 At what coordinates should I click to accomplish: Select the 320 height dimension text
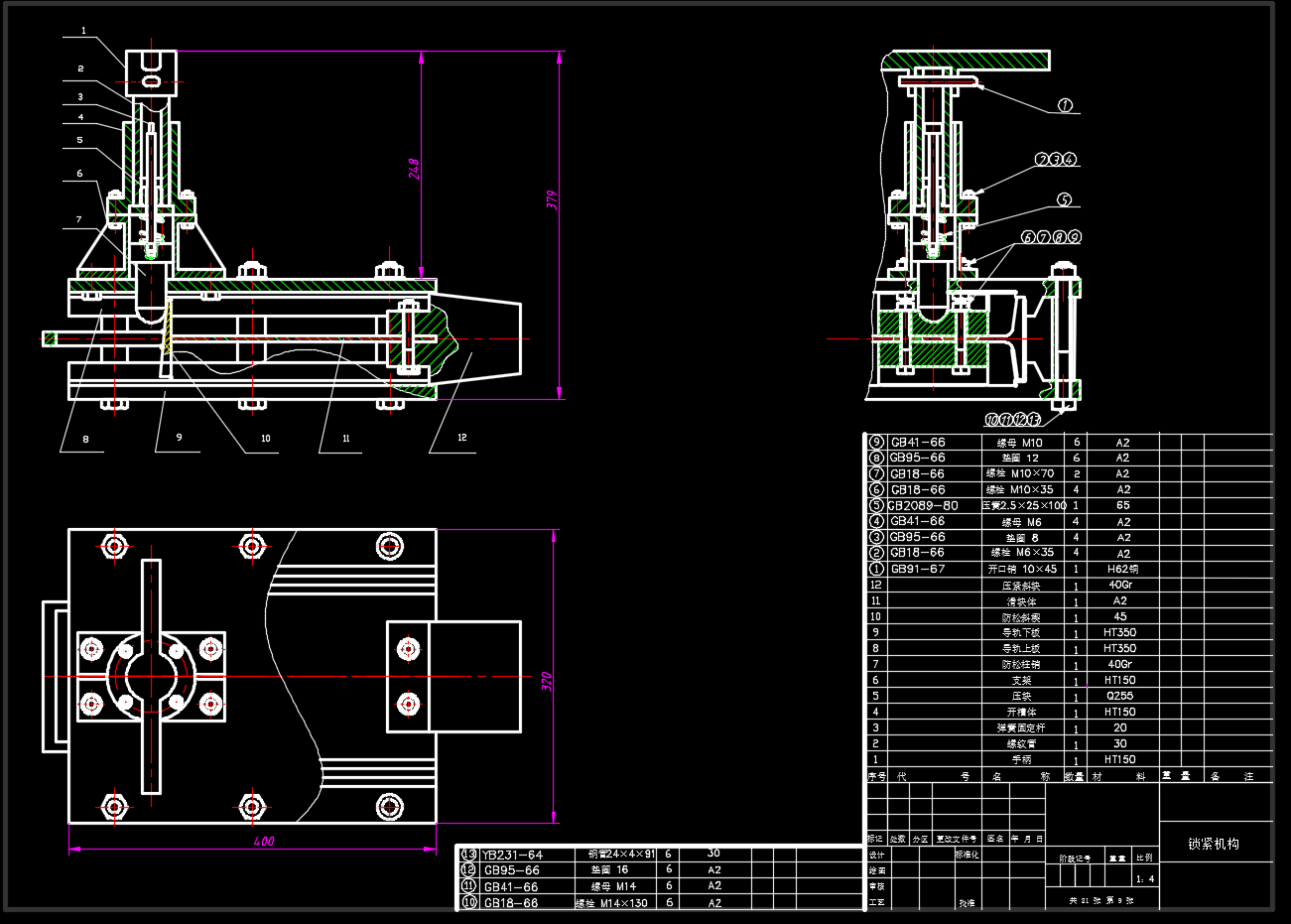pyautogui.click(x=546, y=682)
